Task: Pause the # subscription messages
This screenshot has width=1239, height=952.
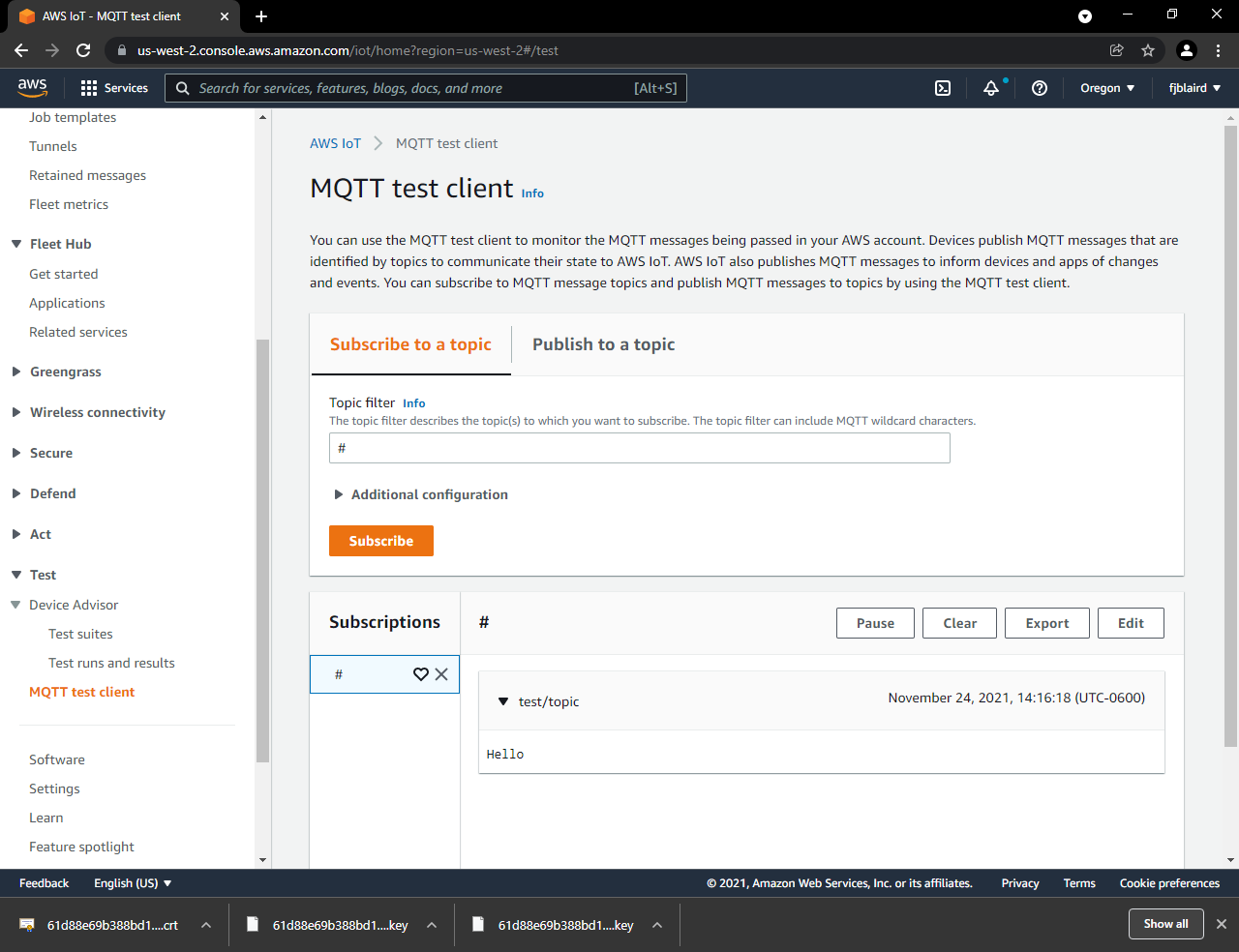Action: click(x=875, y=623)
